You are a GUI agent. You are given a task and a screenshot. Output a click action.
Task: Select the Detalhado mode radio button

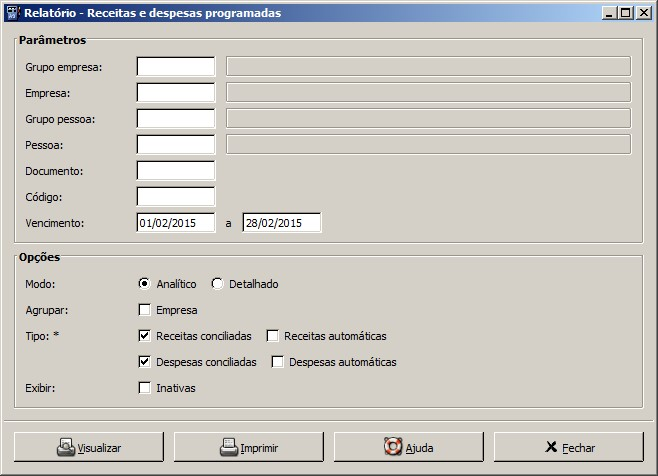click(217, 284)
